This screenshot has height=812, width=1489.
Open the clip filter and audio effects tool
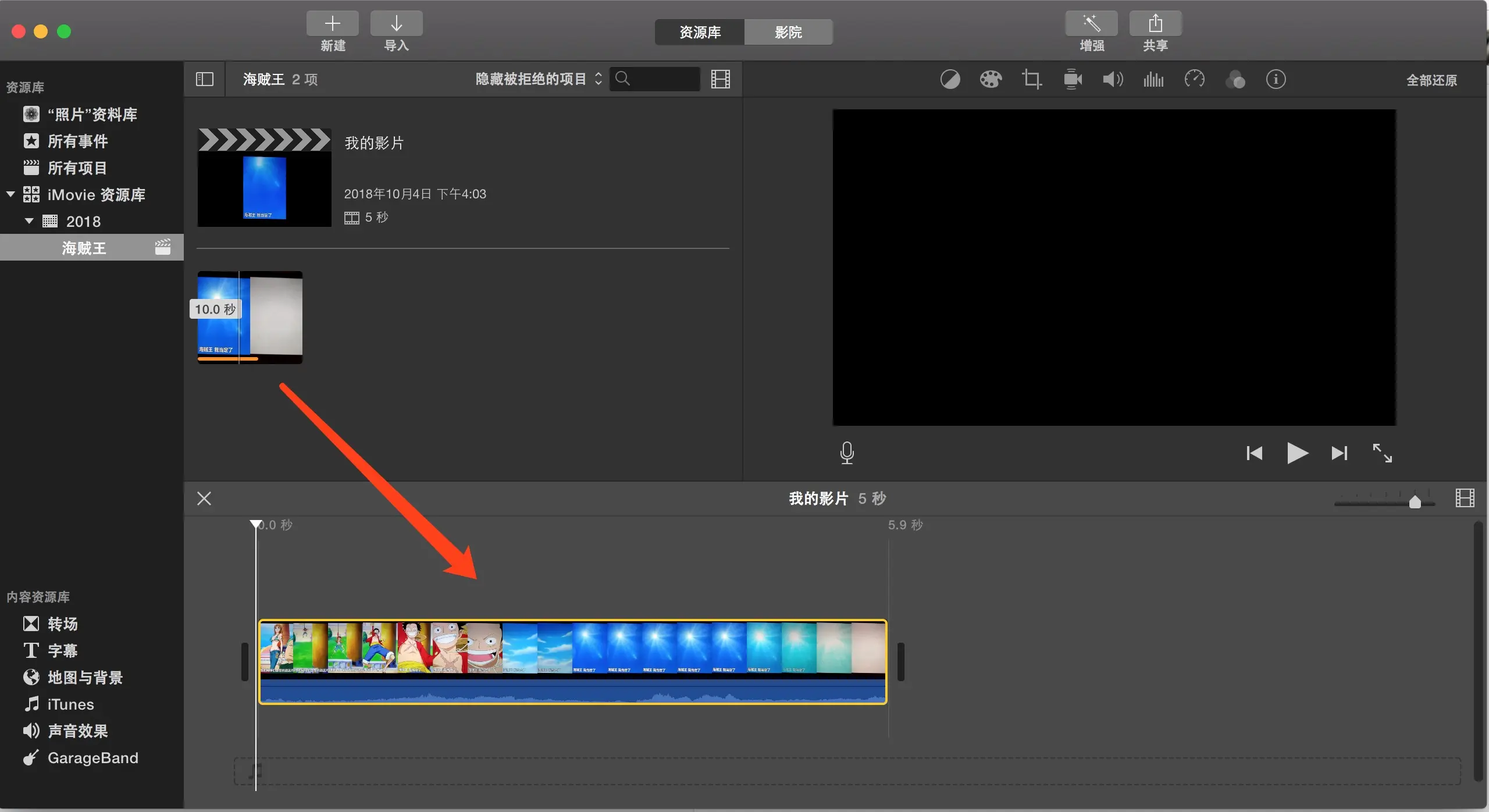coord(1235,79)
